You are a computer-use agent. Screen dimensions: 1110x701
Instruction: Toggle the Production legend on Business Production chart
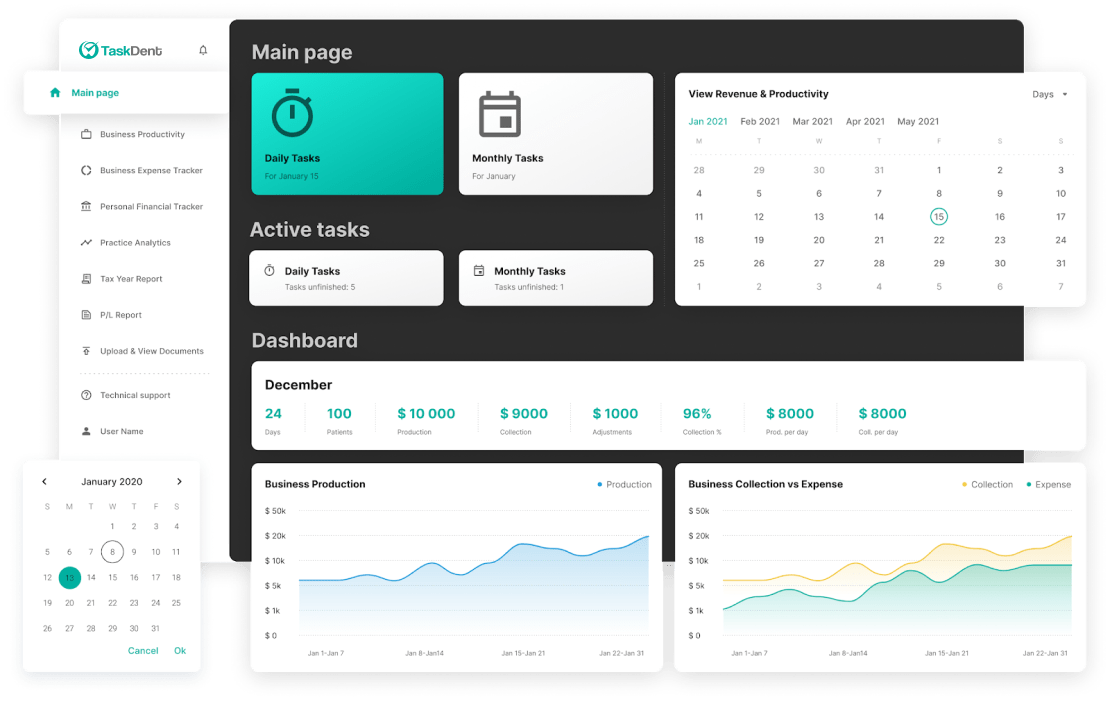pos(624,483)
